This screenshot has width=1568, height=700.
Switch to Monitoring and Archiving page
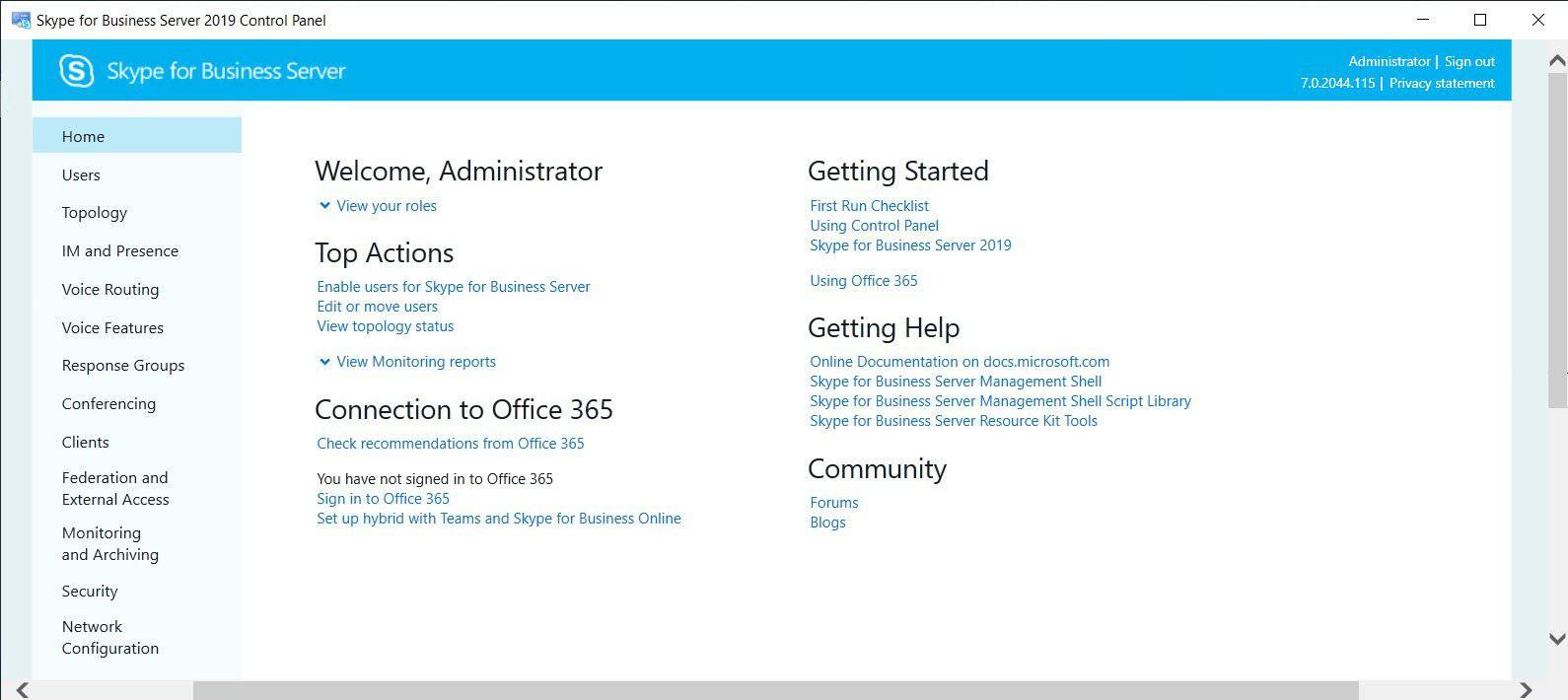(x=109, y=543)
